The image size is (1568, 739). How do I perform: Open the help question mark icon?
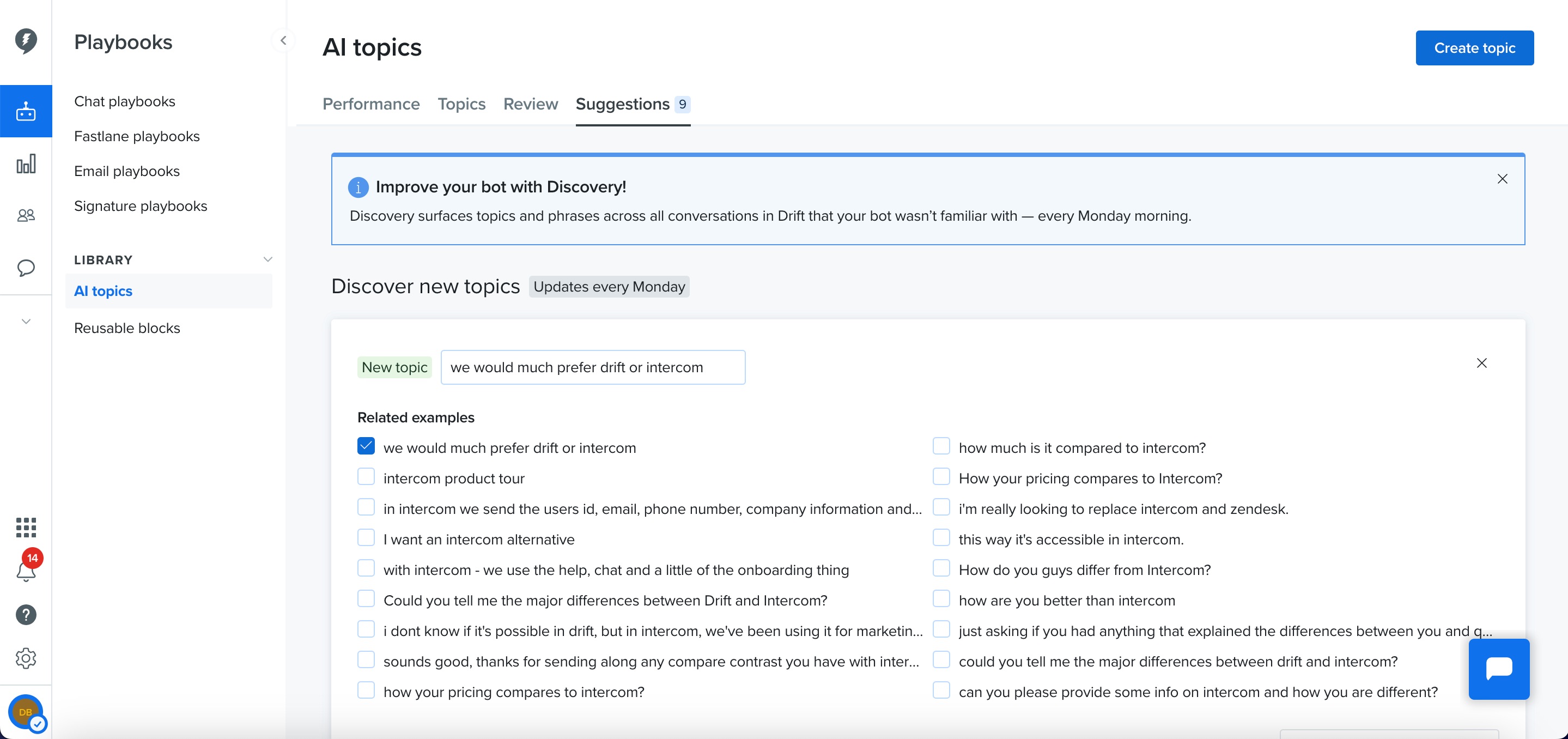coord(26,615)
